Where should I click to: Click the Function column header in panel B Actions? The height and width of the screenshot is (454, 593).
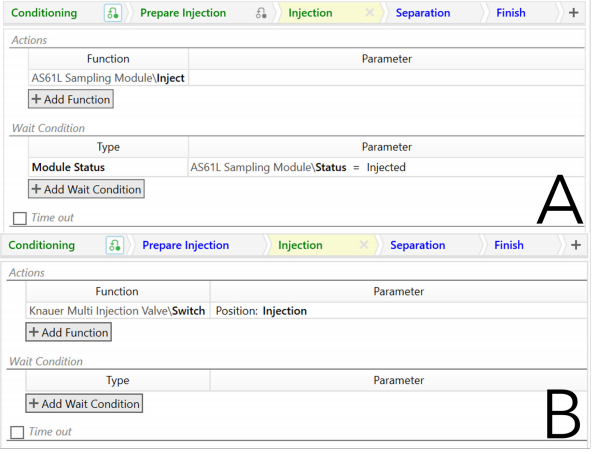(x=117, y=292)
